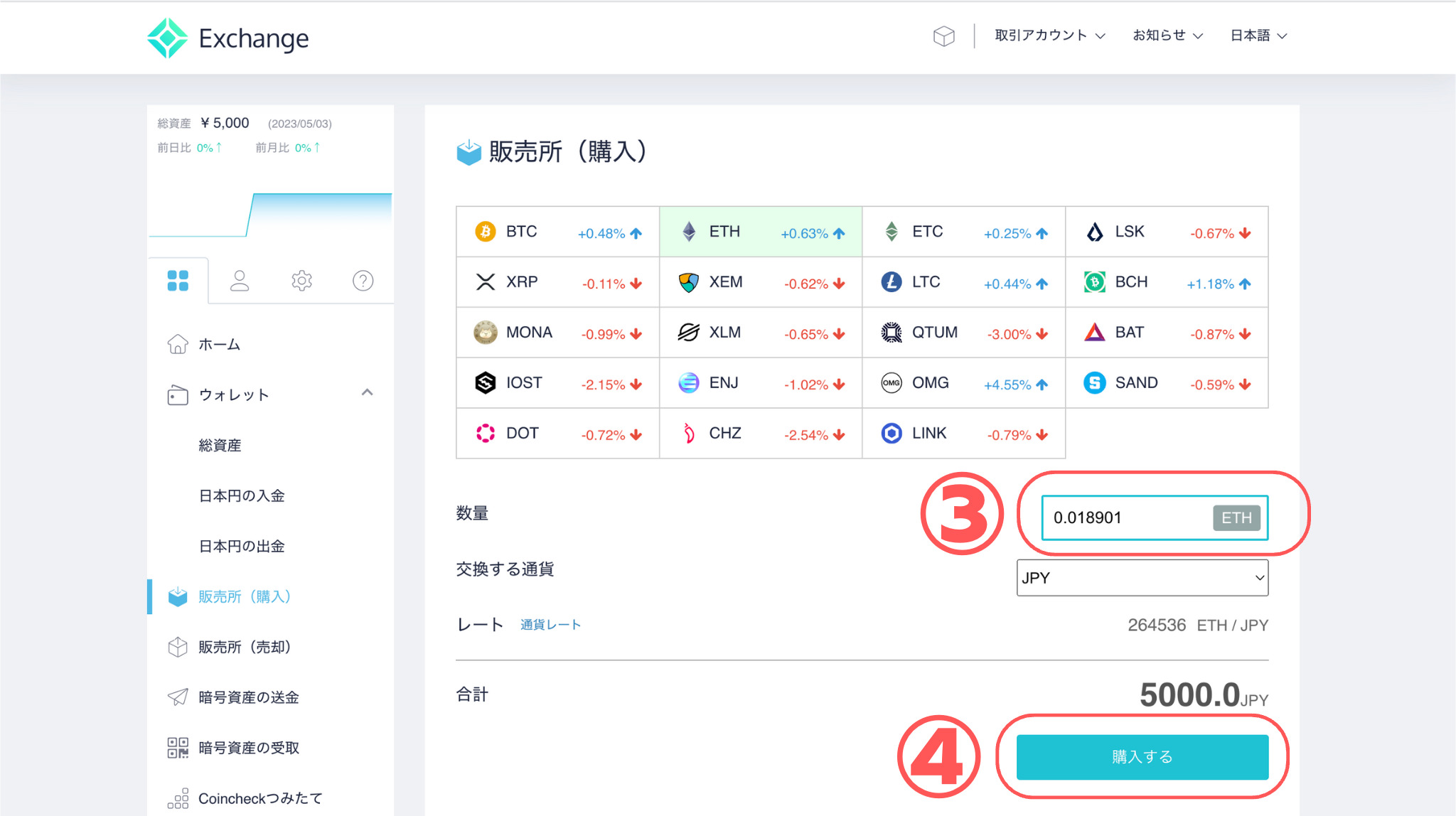The width and height of the screenshot is (1456, 816).
Task: Select the XEM coin cell
Action: point(761,282)
